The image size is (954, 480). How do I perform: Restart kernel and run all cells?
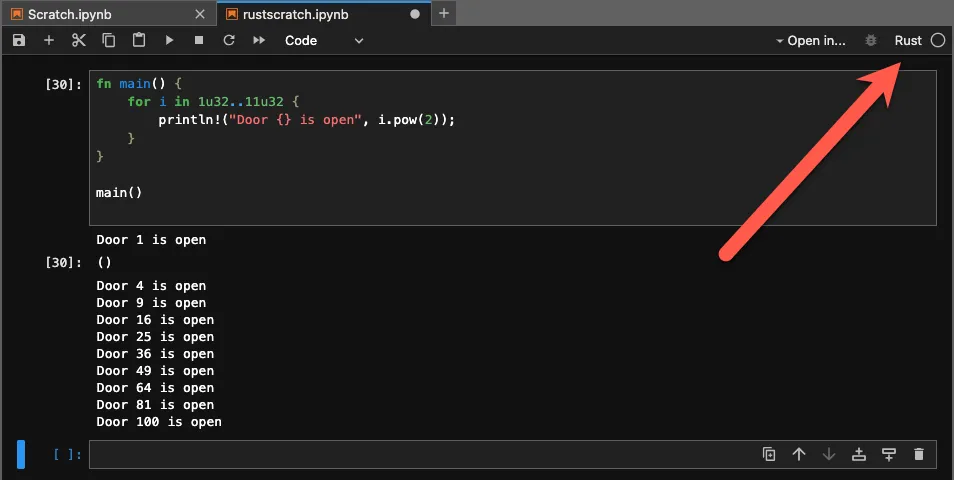[259, 40]
